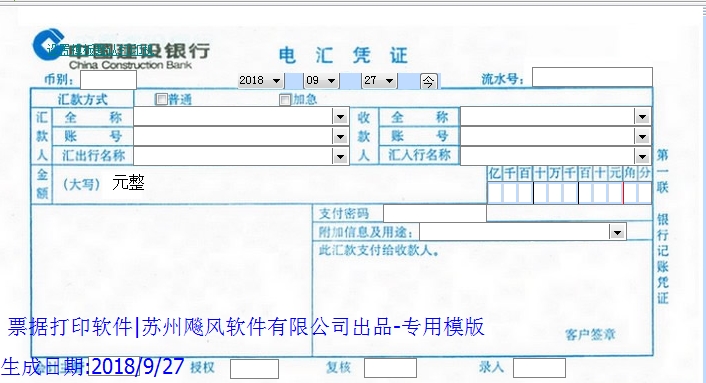Expand the 汇出行名称 dropdown arrow
The image size is (706, 383).
[340, 156]
